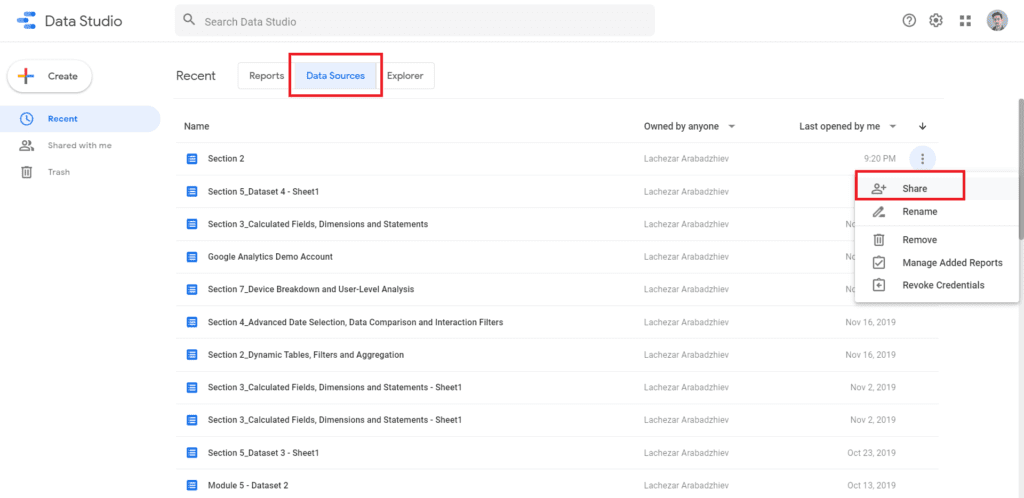Choose Remove from the context menu
The image size is (1024, 498).
tap(936, 240)
